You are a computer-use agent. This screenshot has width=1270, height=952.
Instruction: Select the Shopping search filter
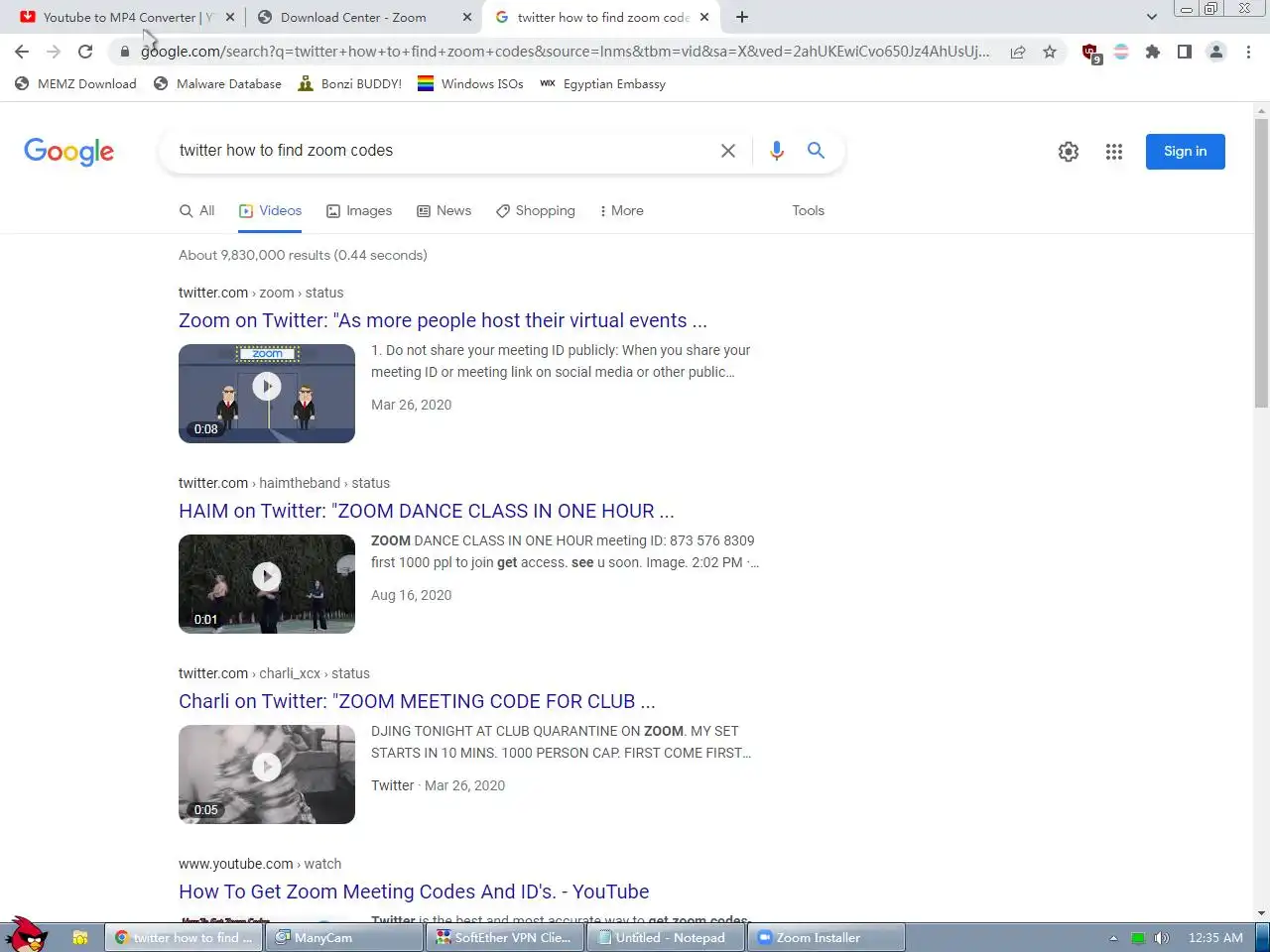[x=536, y=210]
